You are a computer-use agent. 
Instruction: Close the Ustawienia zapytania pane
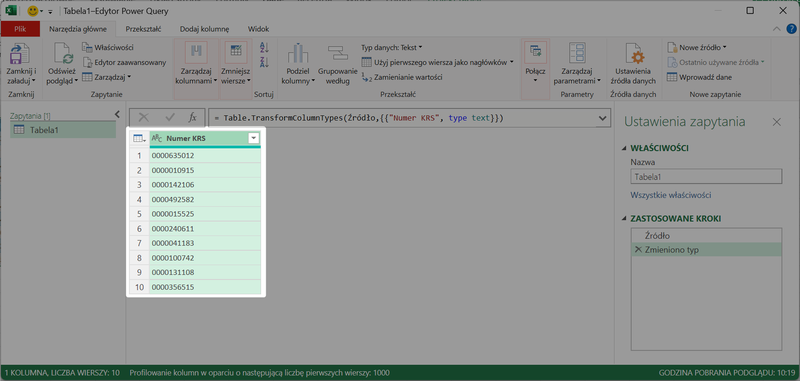tap(777, 122)
